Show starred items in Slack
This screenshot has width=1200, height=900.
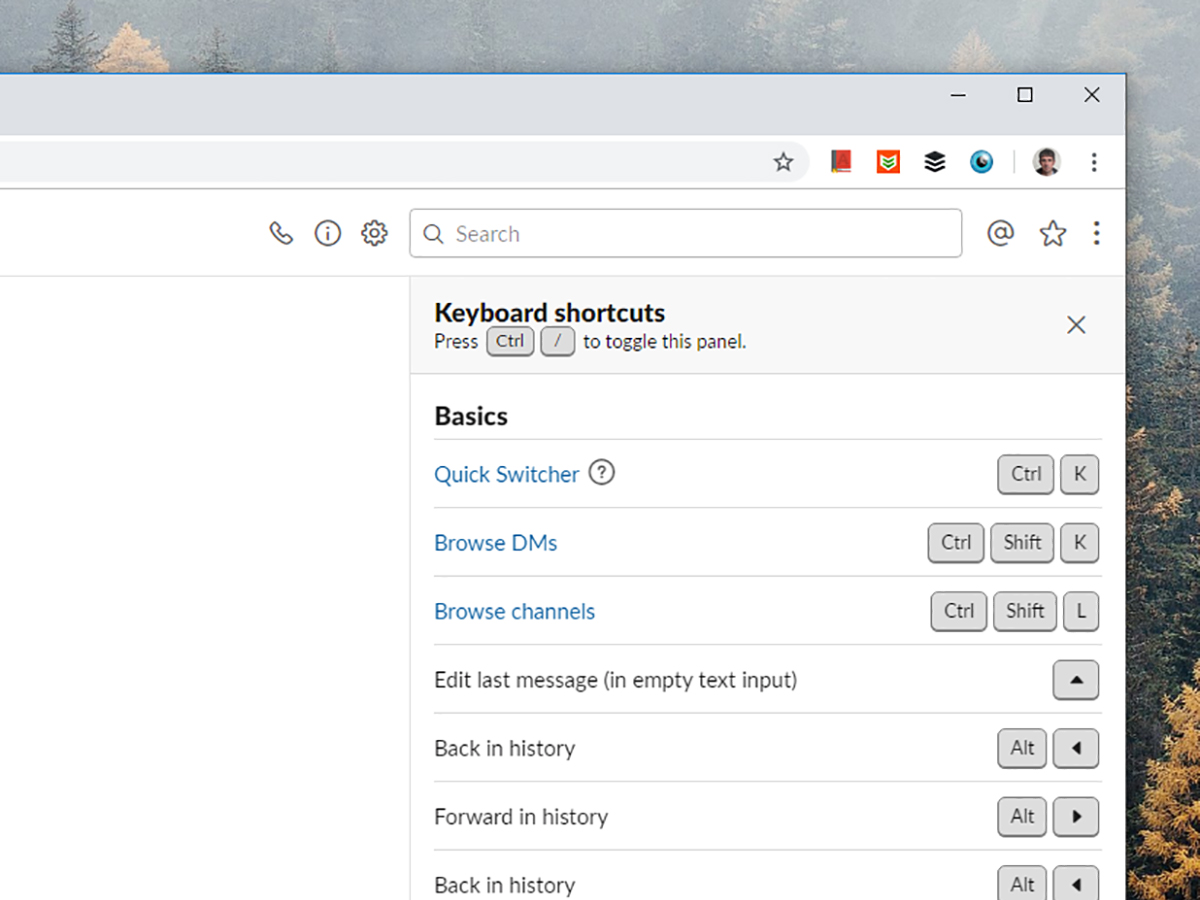pos(1052,234)
